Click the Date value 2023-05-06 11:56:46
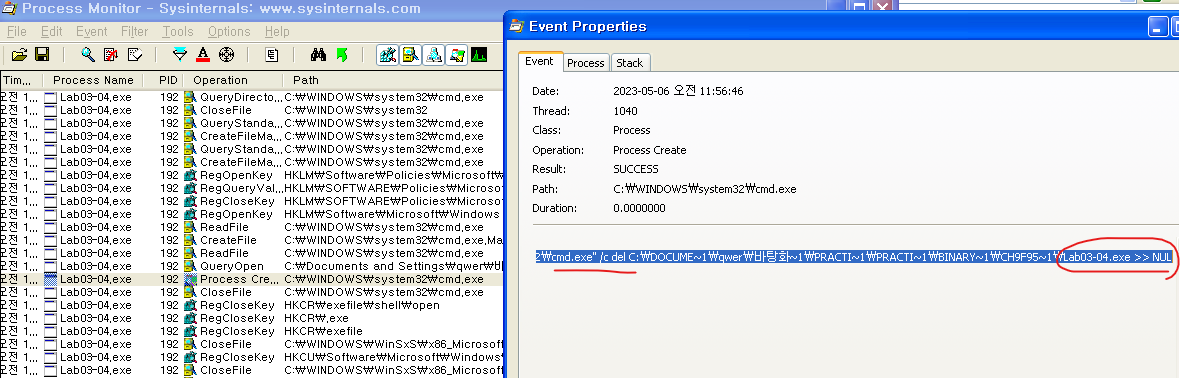 point(679,91)
